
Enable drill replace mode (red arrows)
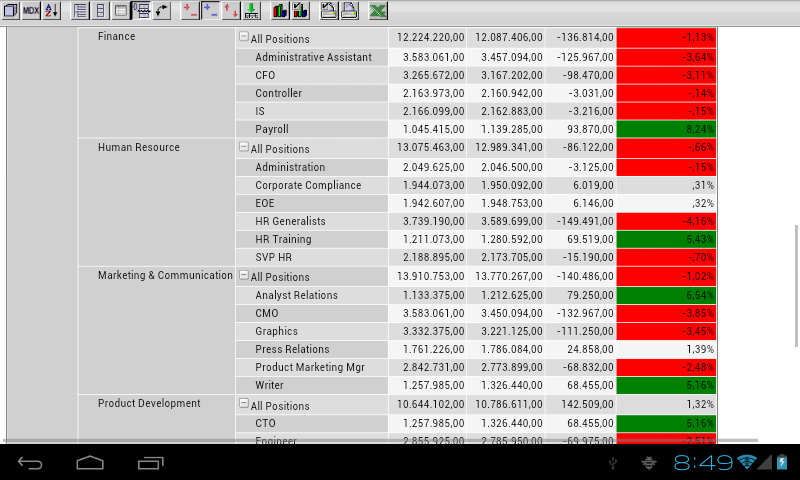231,10
